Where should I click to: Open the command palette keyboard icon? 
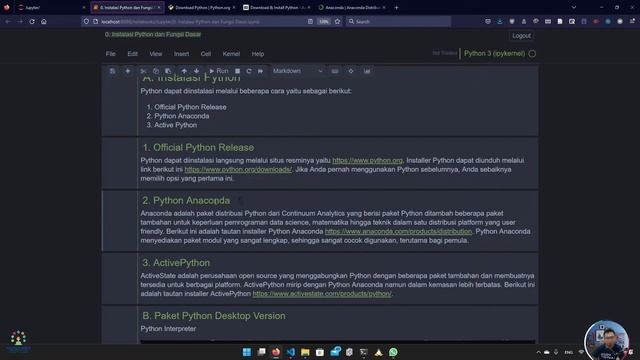335,71
